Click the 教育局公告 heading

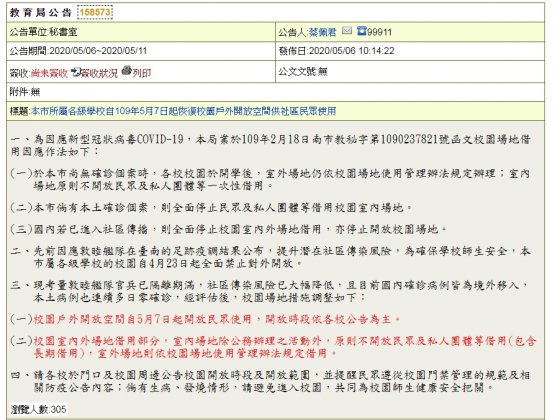(41, 12)
